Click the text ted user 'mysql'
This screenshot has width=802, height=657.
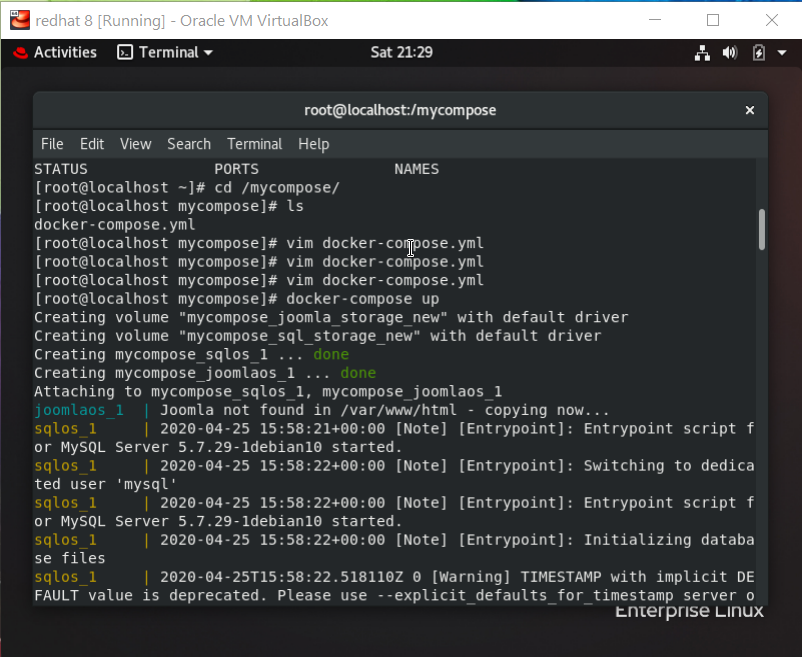point(105,484)
